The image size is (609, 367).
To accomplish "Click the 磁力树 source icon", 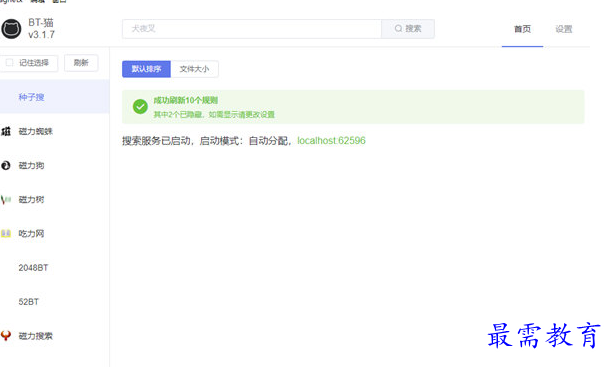I will (6, 200).
